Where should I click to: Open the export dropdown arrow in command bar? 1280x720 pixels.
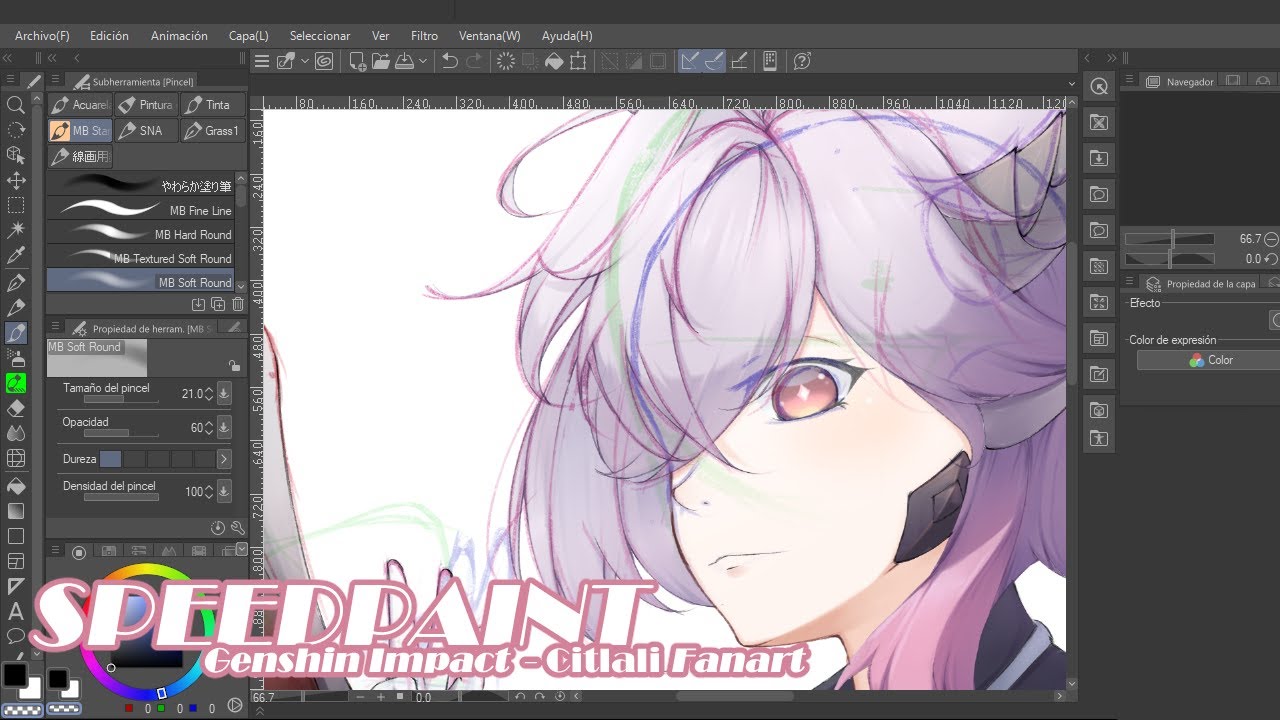click(423, 61)
